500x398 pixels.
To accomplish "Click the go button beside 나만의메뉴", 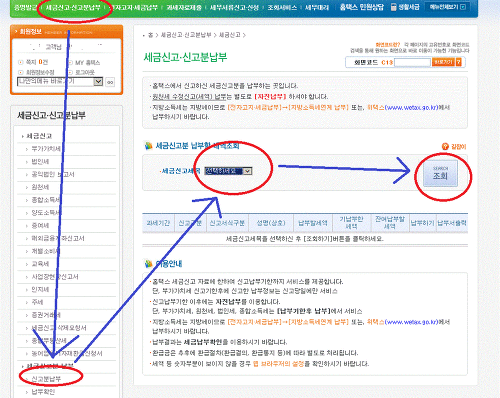I will (x=110, y=82).
